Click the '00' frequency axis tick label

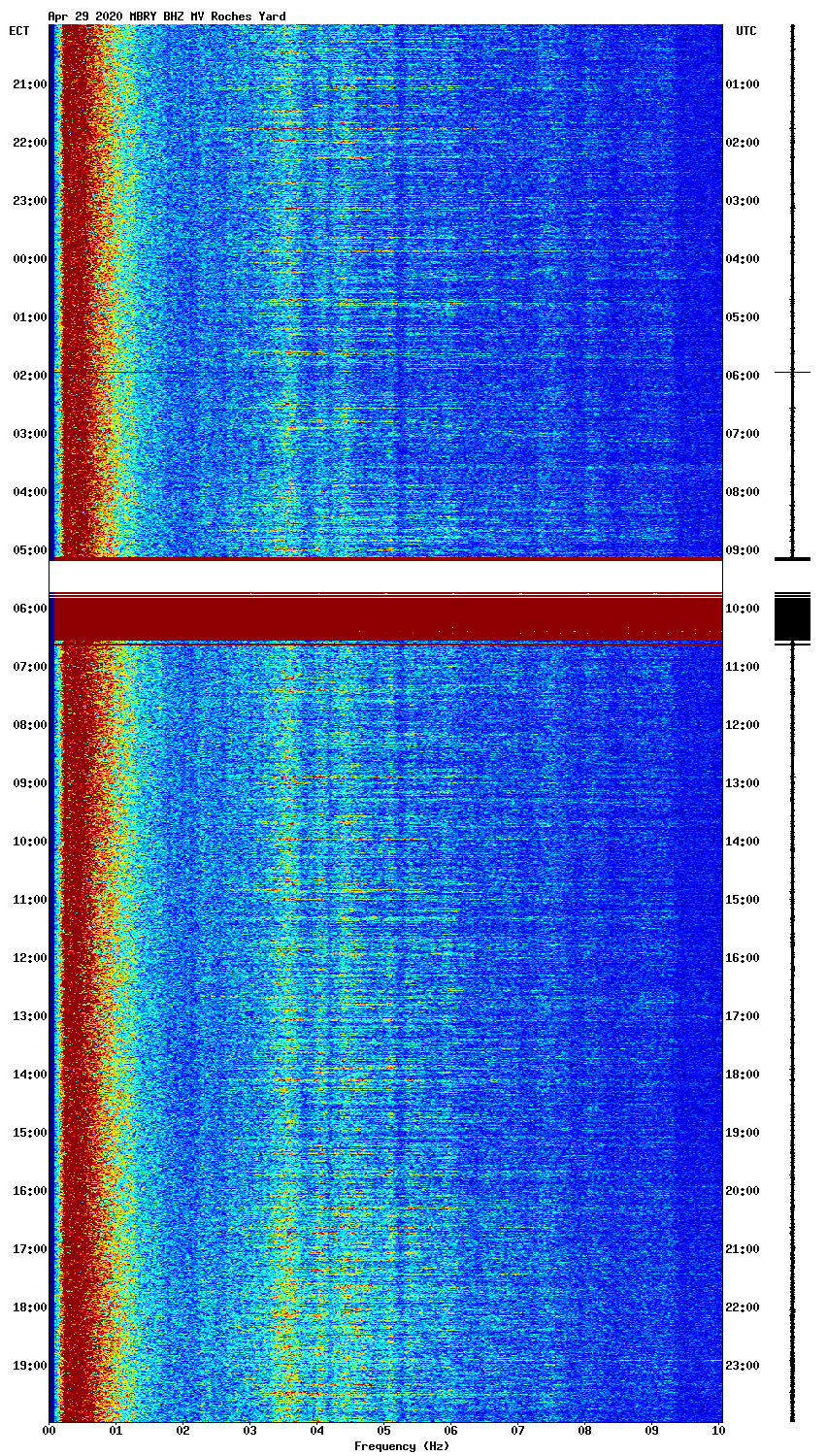click(x=50, y=1431)
